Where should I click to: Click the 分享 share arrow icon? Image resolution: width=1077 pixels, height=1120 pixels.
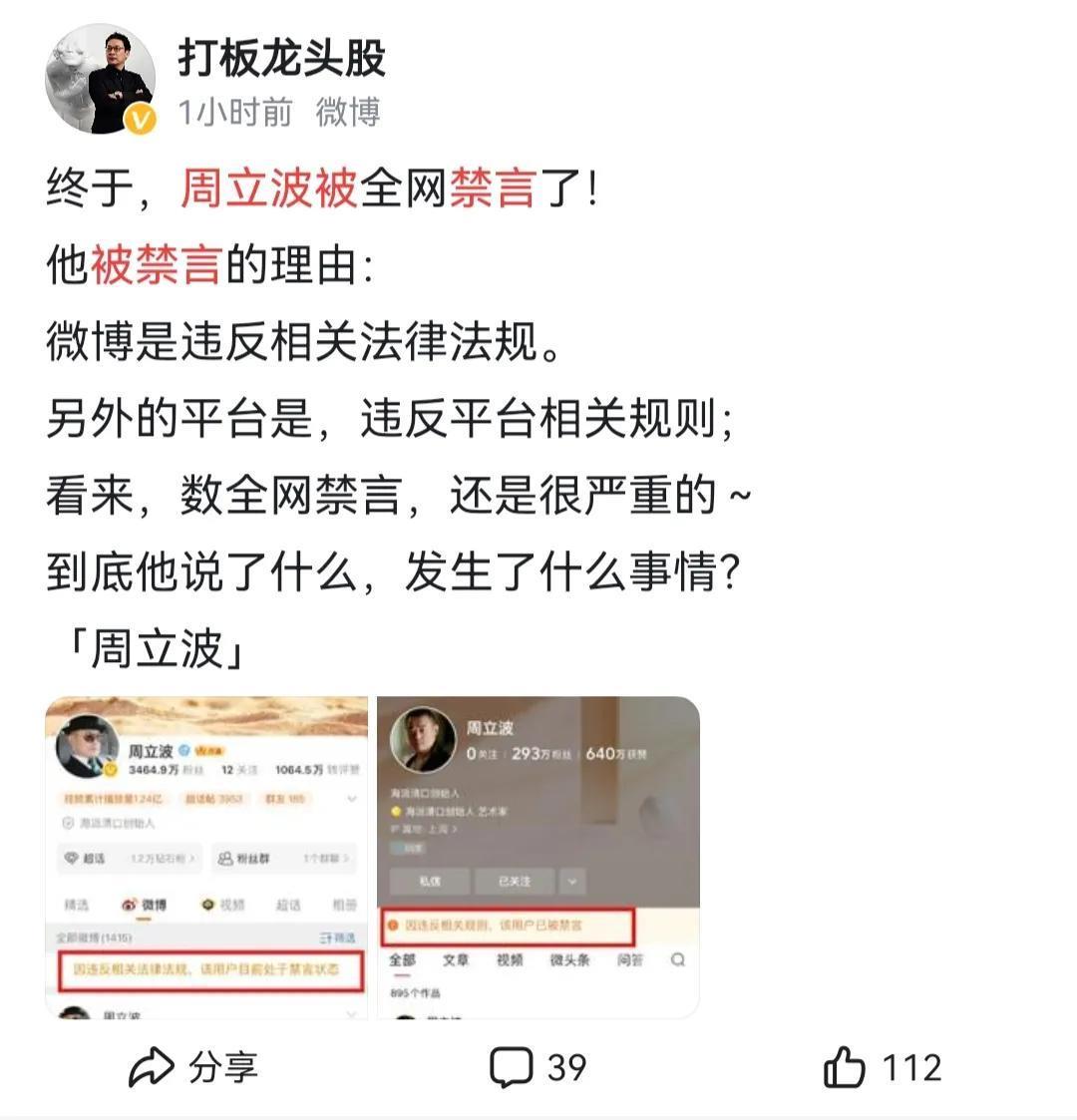pos(152,1067)
